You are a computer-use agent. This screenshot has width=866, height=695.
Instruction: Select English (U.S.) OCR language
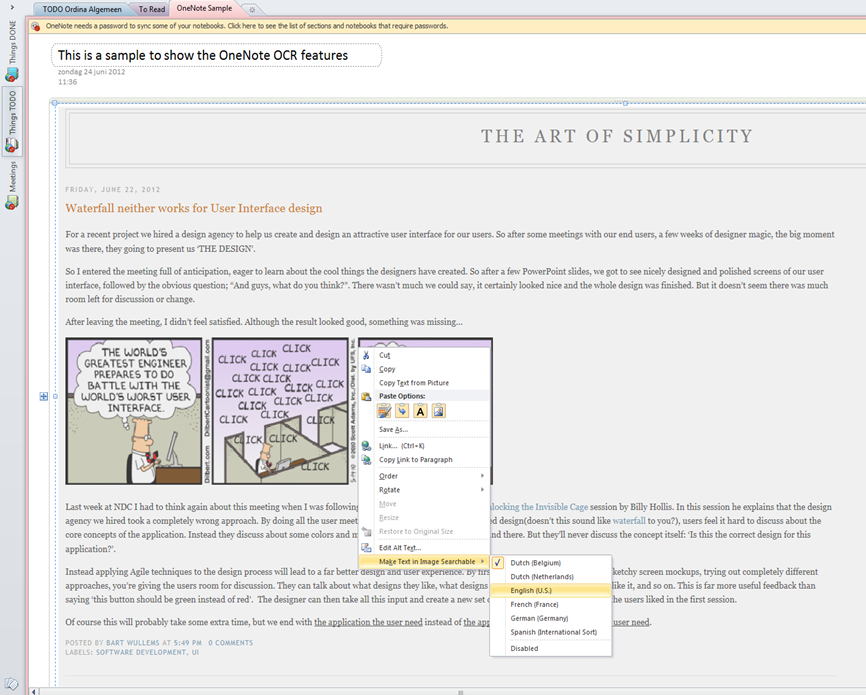(551, 591)
